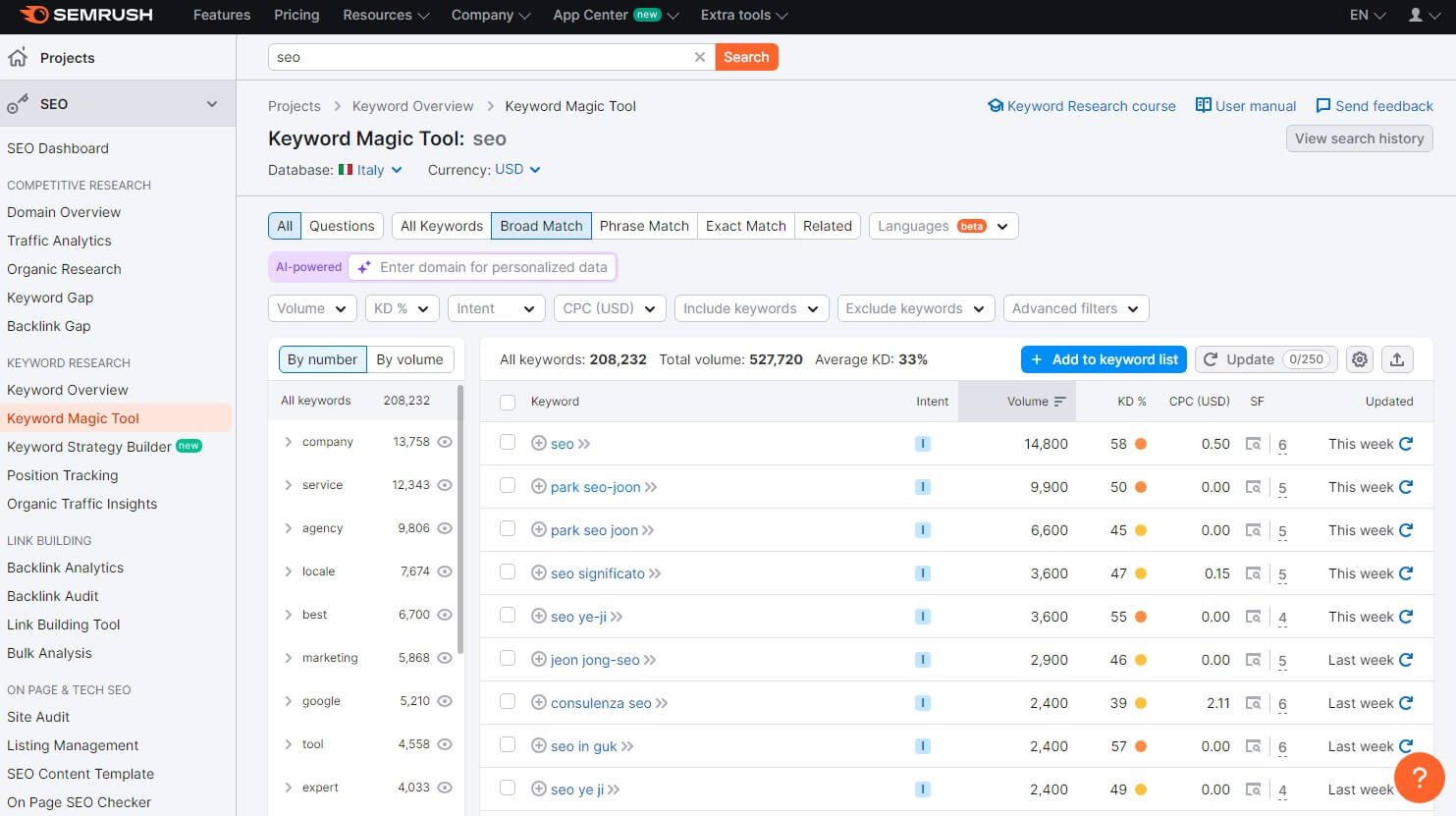Open the orange help question-mark bubble
Screen dimensions: 1456x816
(x=1420, y=778)
